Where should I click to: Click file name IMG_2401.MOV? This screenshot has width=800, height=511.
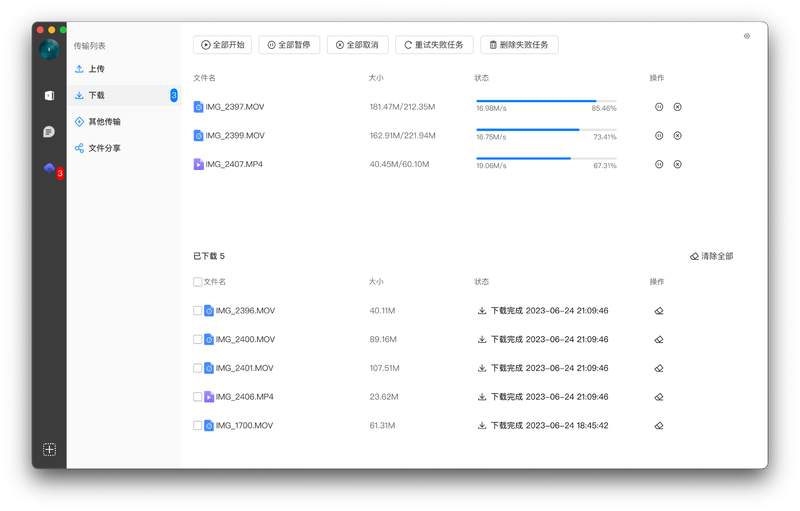[244, 368]
